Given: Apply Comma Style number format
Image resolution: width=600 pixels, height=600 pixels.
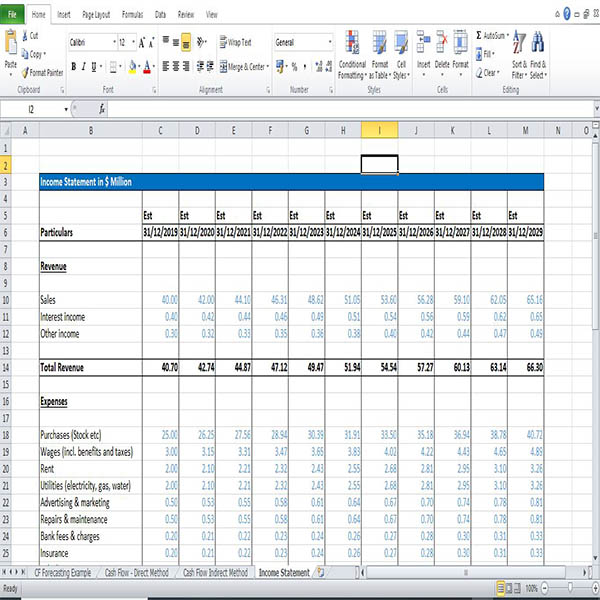Looking at the screenshot, I should pyautogui.click(x=305, y=67).
